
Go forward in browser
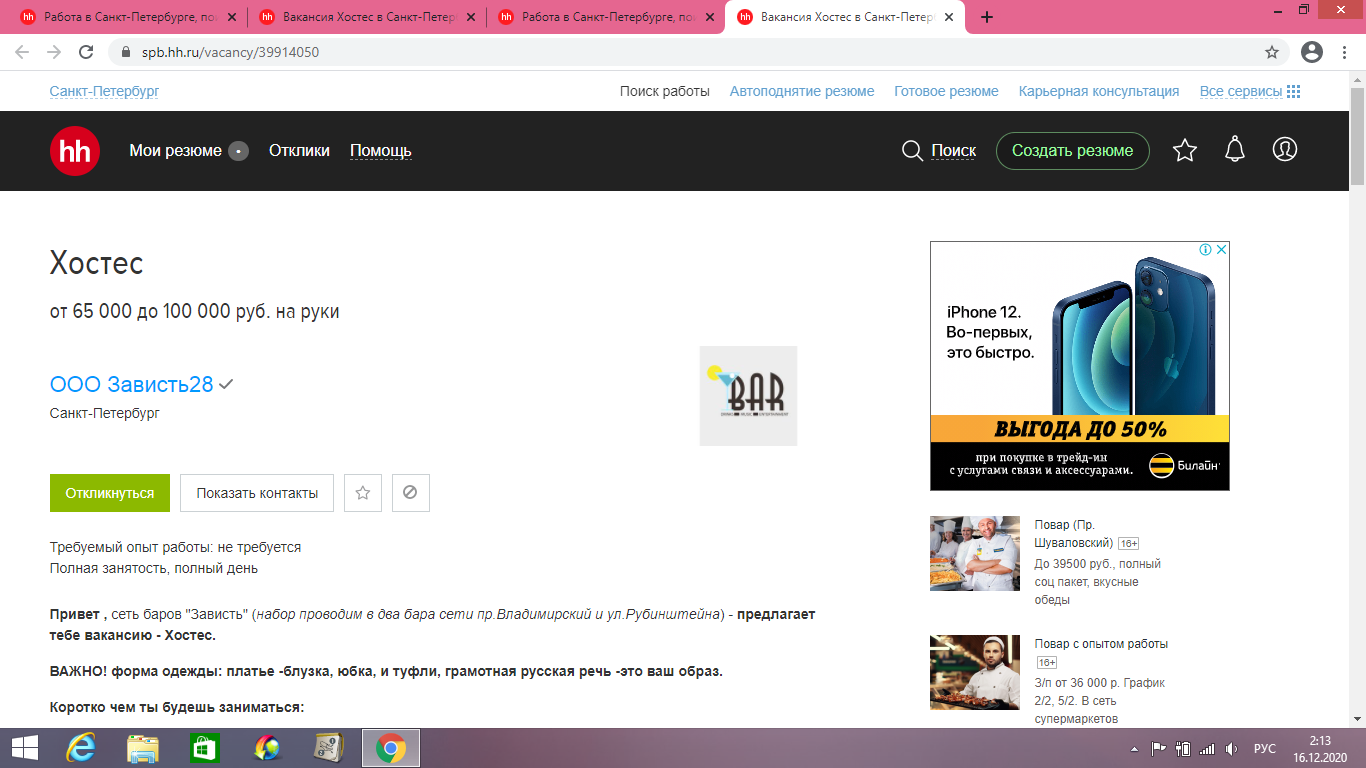click(x=54, y=52)
